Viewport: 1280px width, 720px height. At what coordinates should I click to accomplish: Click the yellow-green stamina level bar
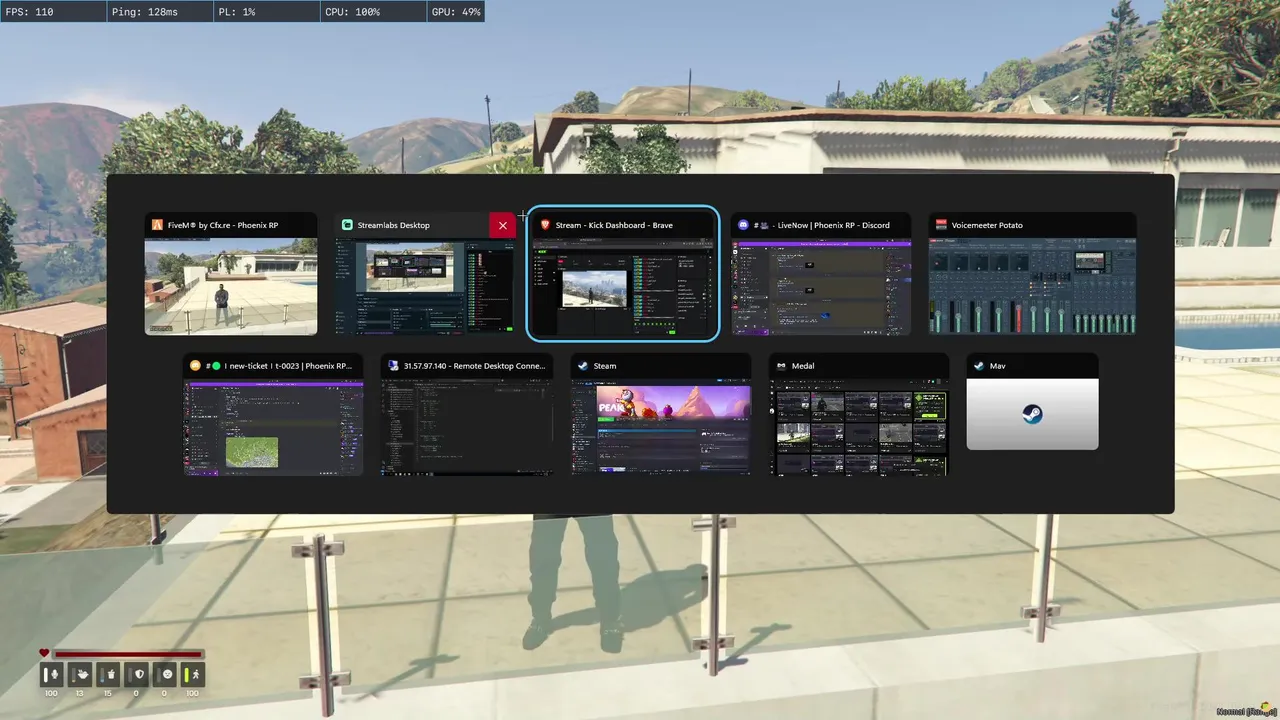(x=186, y=675)
